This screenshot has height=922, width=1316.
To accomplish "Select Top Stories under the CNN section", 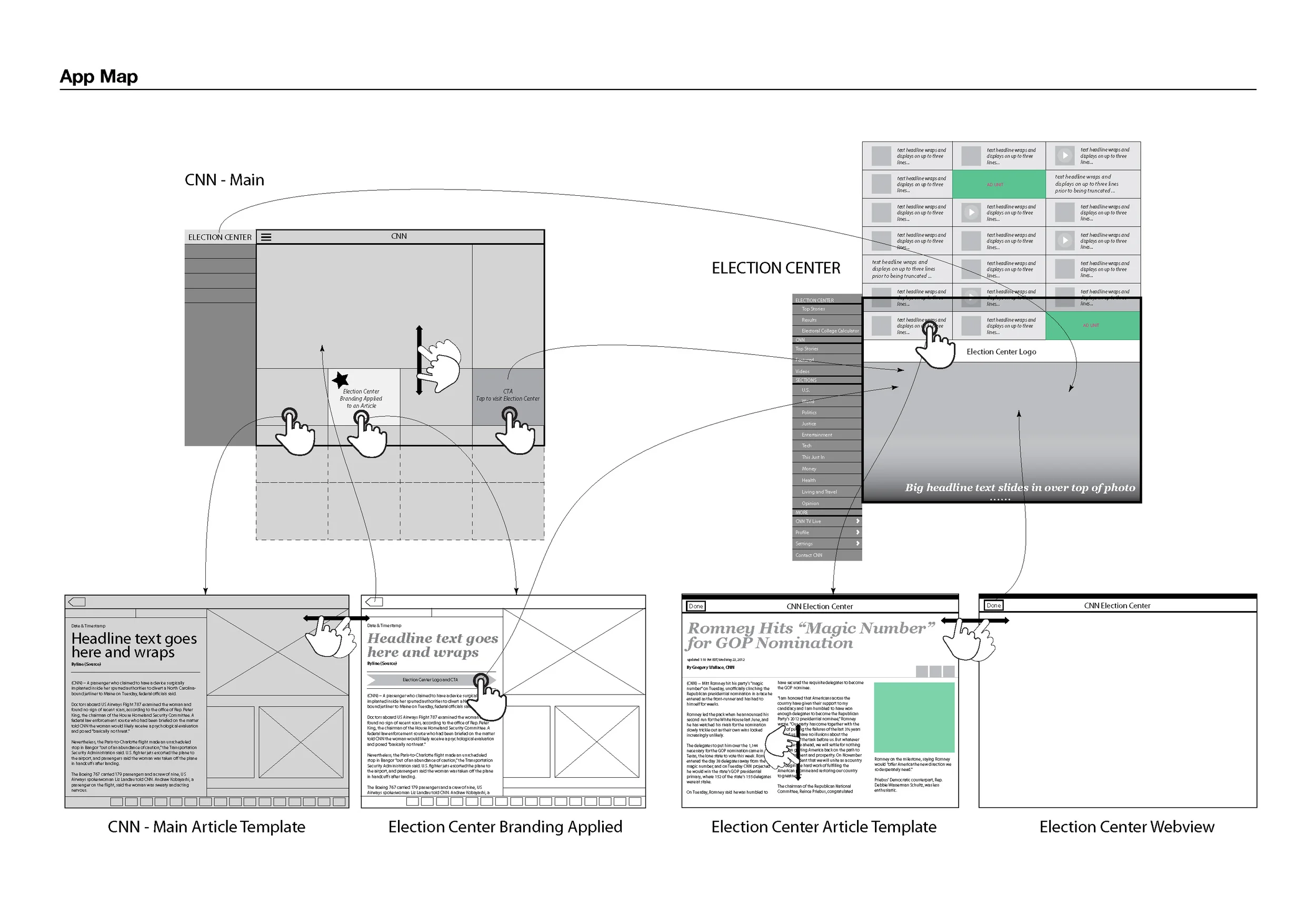I will [x=827, y=348].
